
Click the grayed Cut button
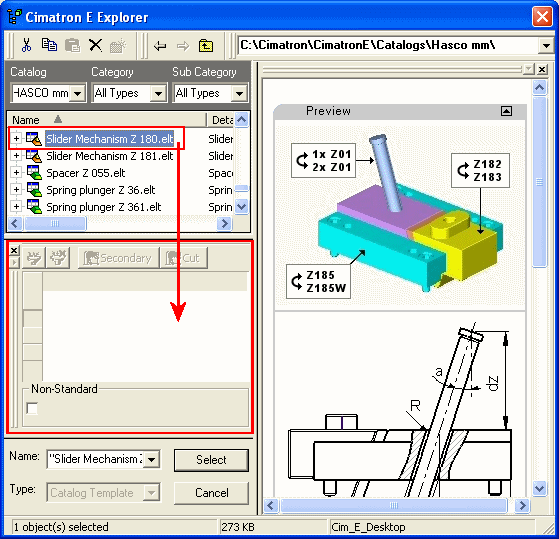[x=184, y=257]
